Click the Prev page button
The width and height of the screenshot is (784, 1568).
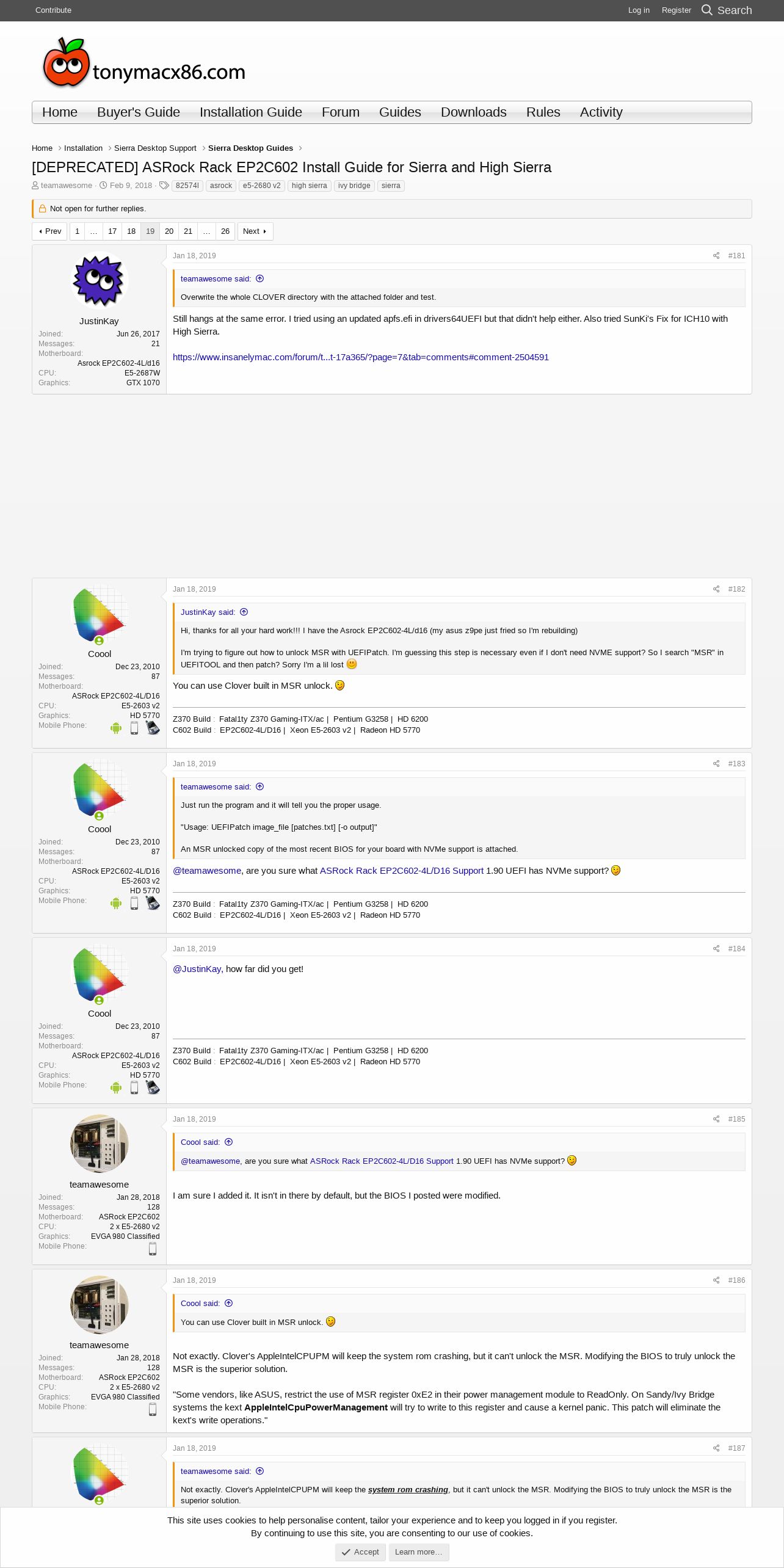click(49, 231)
